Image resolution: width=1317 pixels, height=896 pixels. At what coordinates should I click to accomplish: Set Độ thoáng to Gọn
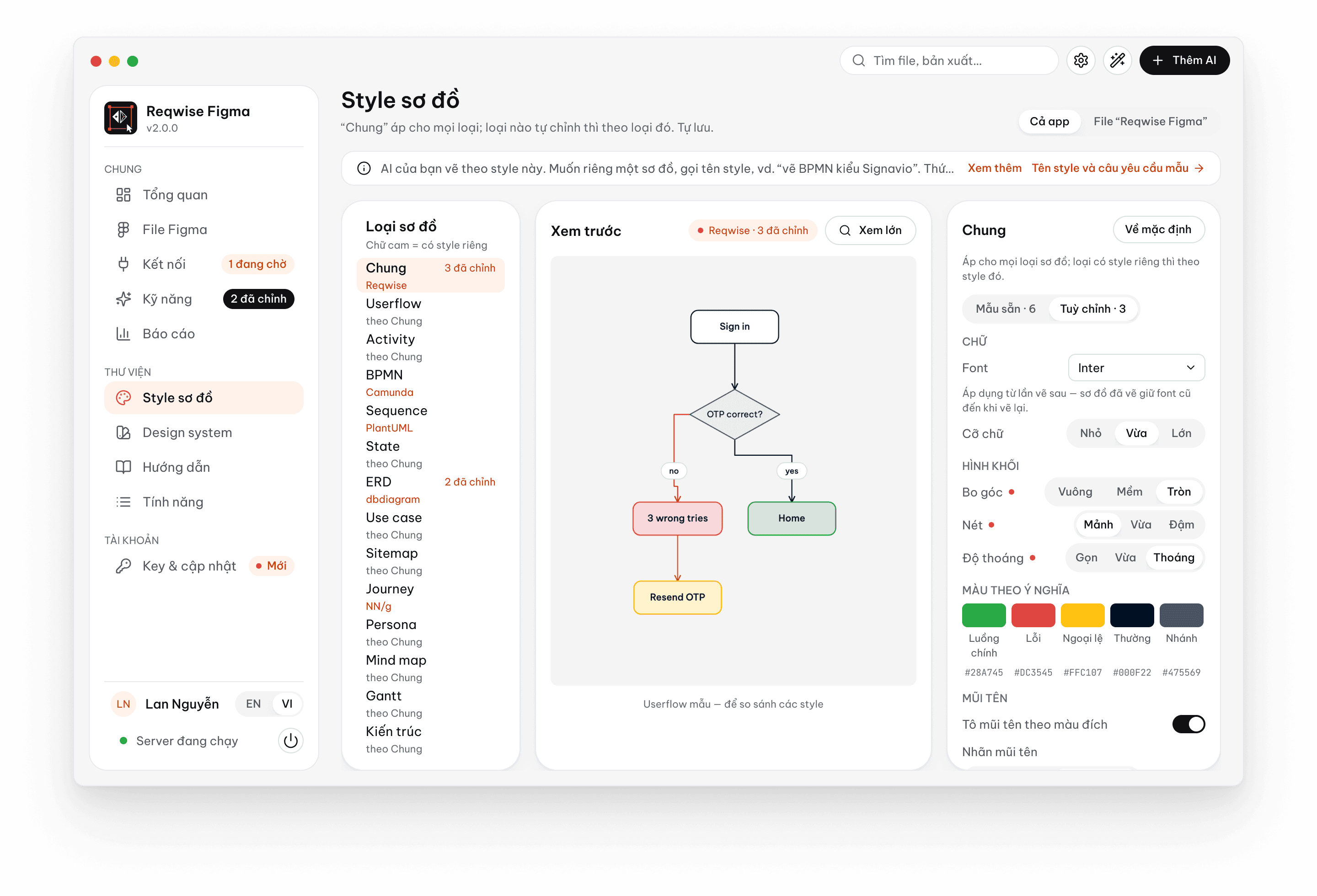[1087, 557]
